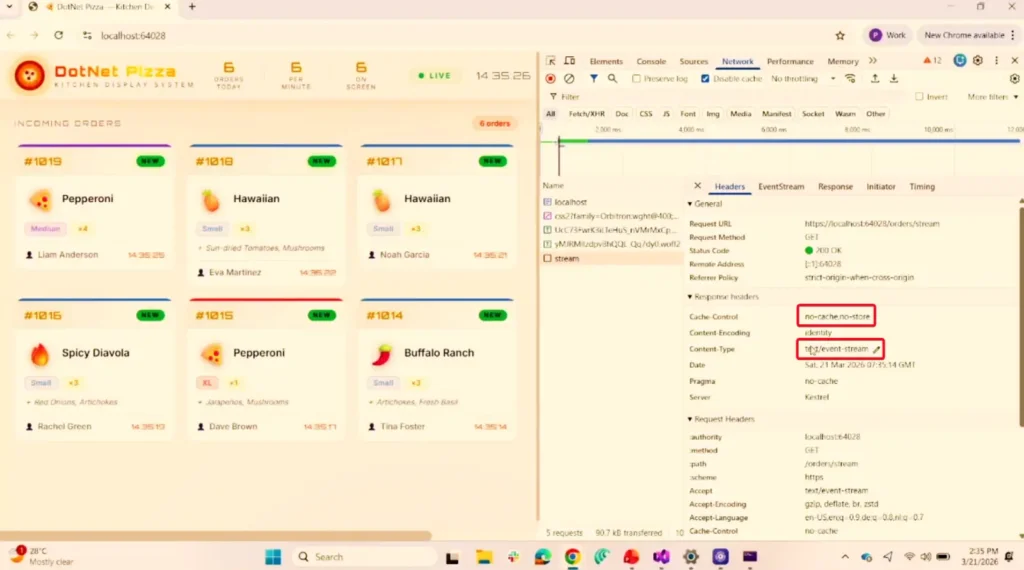Viewport: 1024px width, 570px height.
Task: Open the Console panel tab
Action: tap(651, 61)
